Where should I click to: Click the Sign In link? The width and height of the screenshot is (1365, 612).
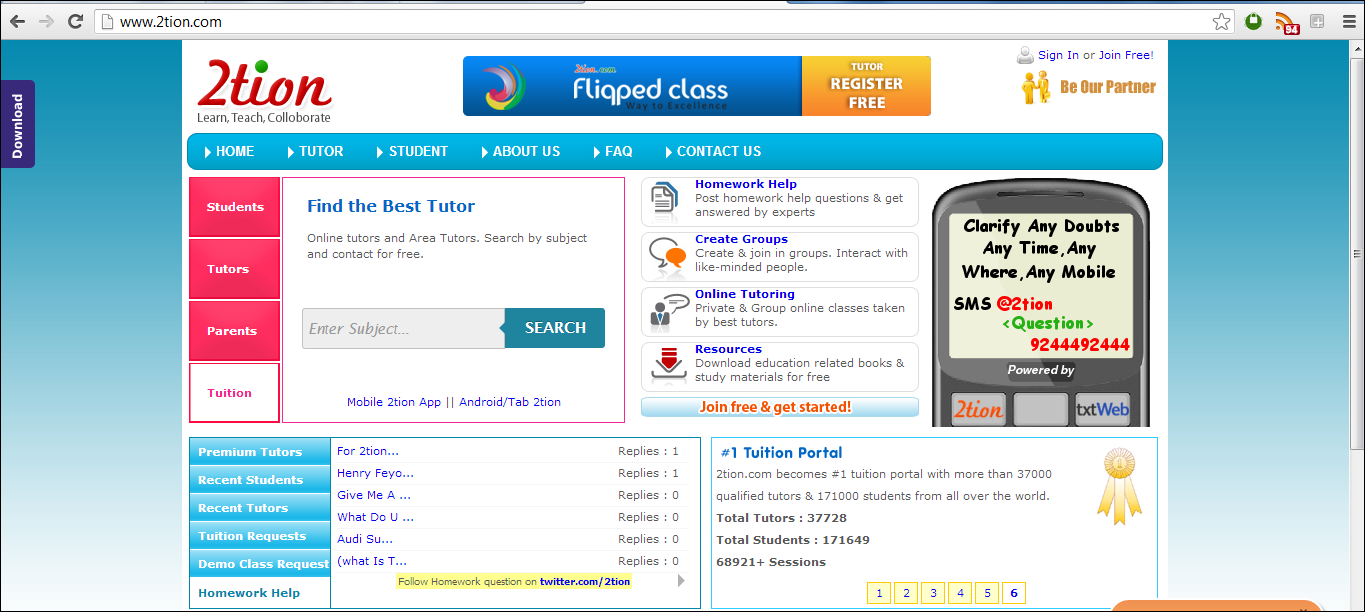tap(1058, 55)
